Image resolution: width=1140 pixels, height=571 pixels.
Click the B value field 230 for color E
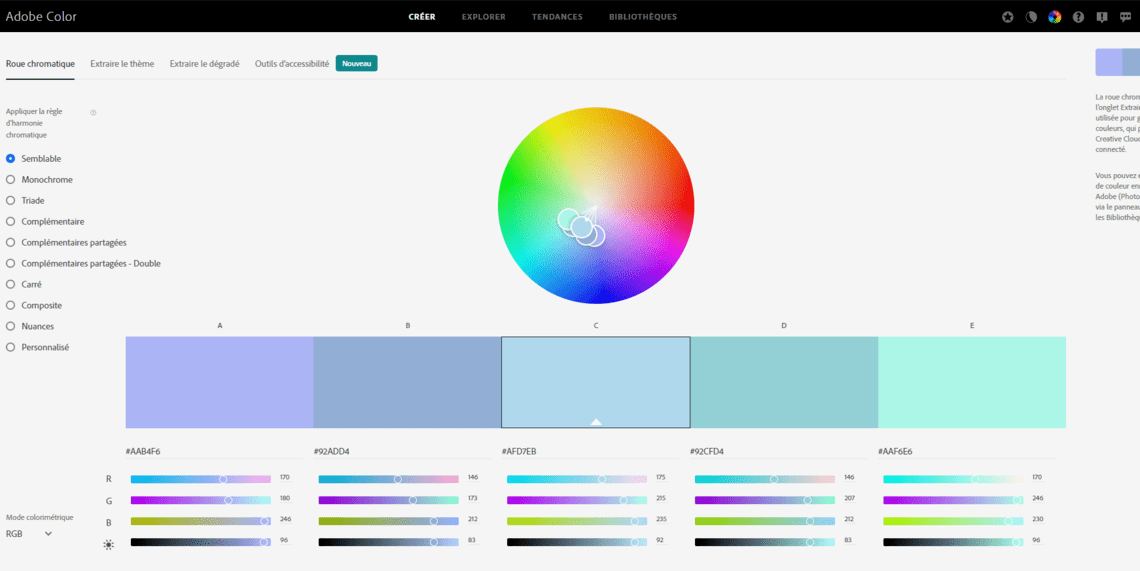pyautogui.click(x=1037, y=520)
